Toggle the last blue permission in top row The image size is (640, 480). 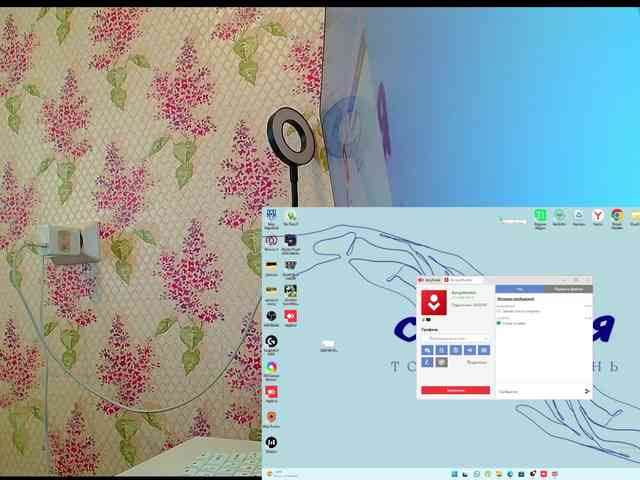coord(484,350)
